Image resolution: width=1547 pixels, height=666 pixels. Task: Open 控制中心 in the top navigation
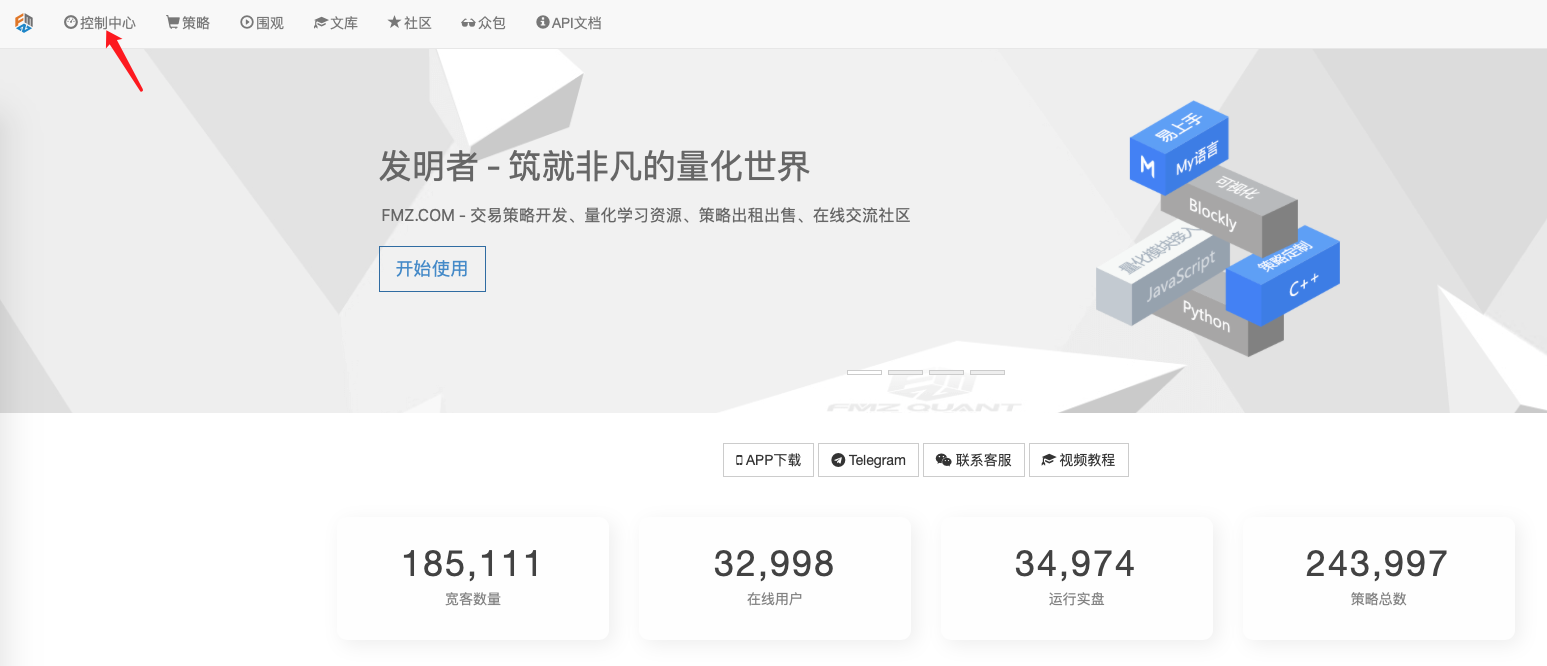pyautogui.click(x=100, y=23)
